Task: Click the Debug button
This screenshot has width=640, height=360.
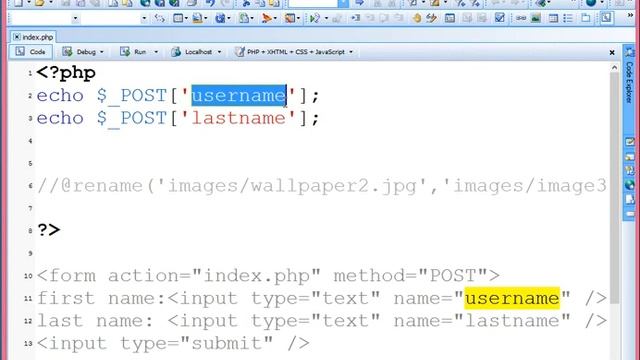Action: (79, 52)
